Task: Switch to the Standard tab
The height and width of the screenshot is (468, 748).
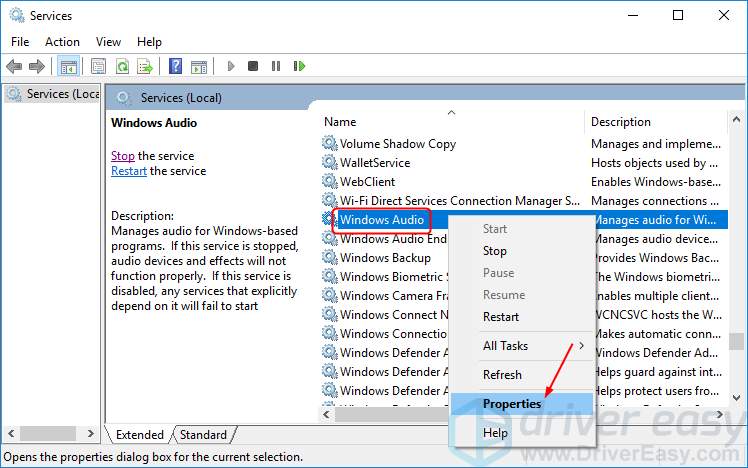Action: [x=203, y=435]
